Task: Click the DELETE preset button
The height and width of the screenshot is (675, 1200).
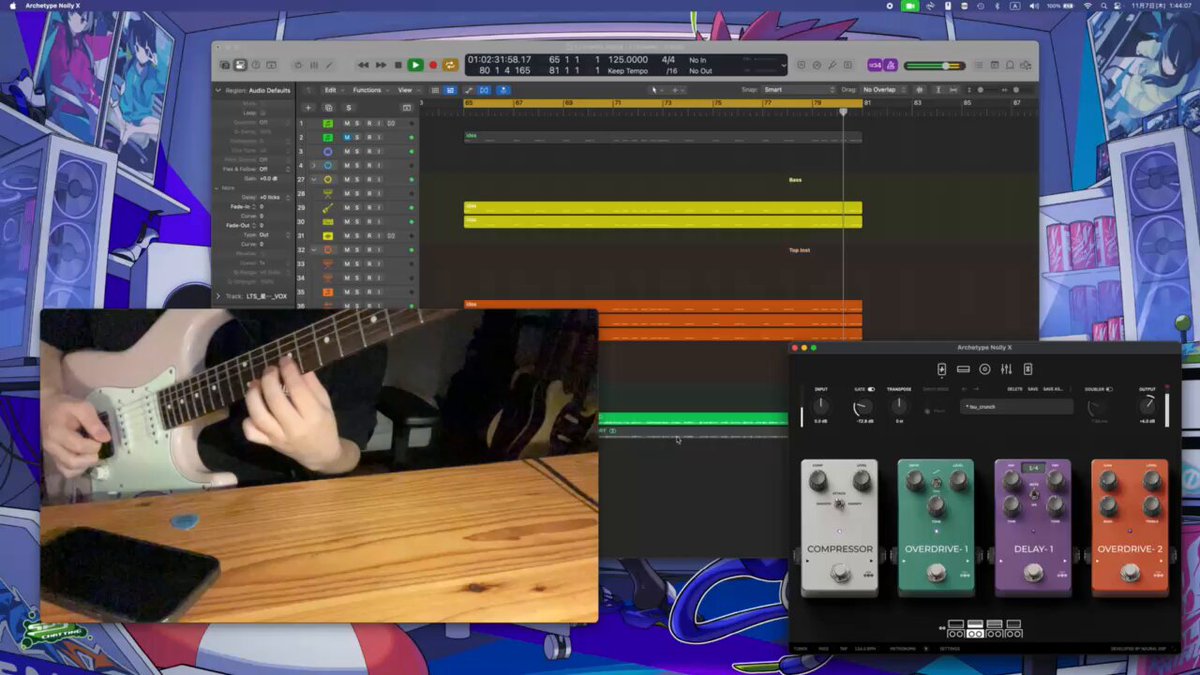Action: pos(1014,389)
